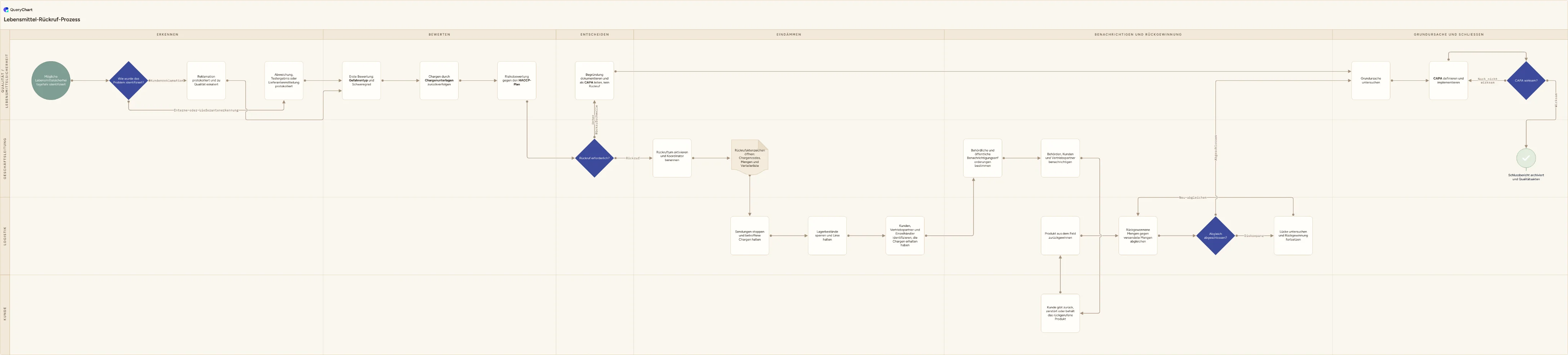
Task: Select the 'Sendungen stoppen' process box
Action: pos(750,236)
